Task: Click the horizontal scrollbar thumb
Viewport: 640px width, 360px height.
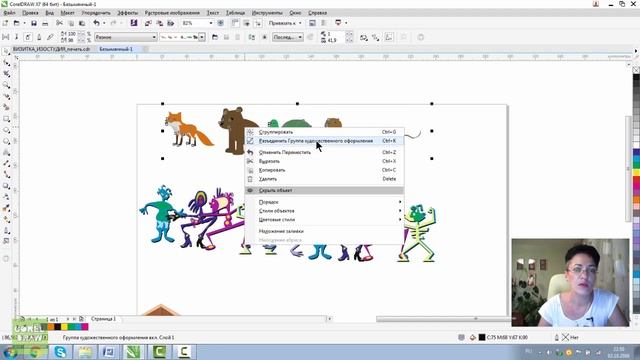Action: pyautogui.click(x=443, y=319)
